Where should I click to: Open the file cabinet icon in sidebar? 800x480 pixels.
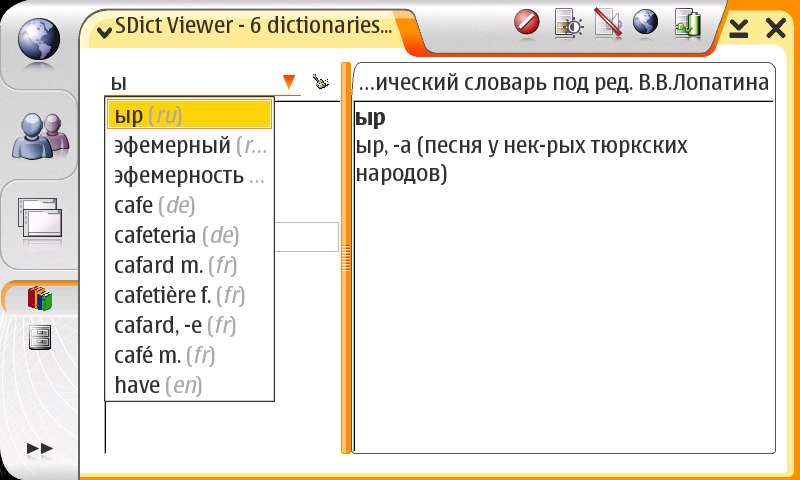click(39, 338)
